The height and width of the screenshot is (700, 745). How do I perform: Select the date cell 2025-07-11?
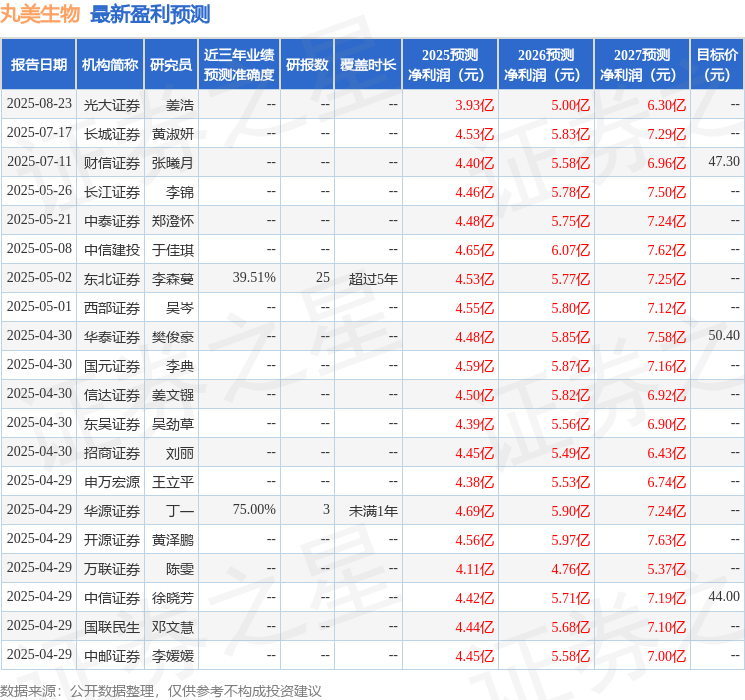click(39, 162)
